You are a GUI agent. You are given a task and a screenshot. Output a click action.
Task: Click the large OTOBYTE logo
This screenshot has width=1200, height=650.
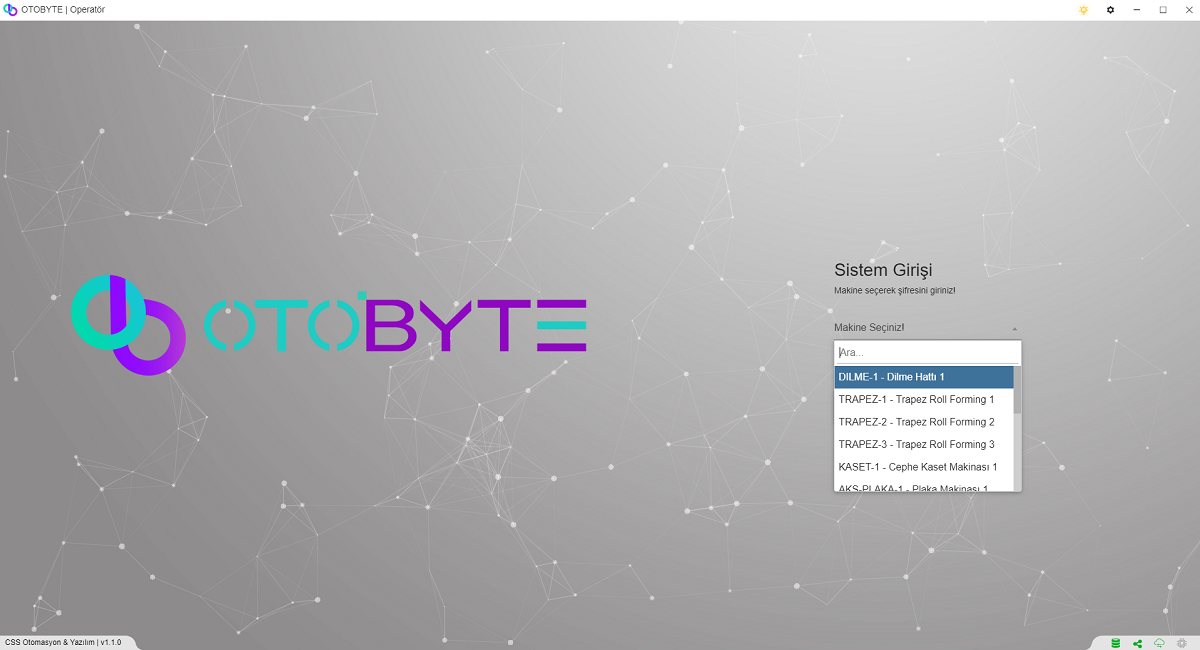(x=328, y=325)
